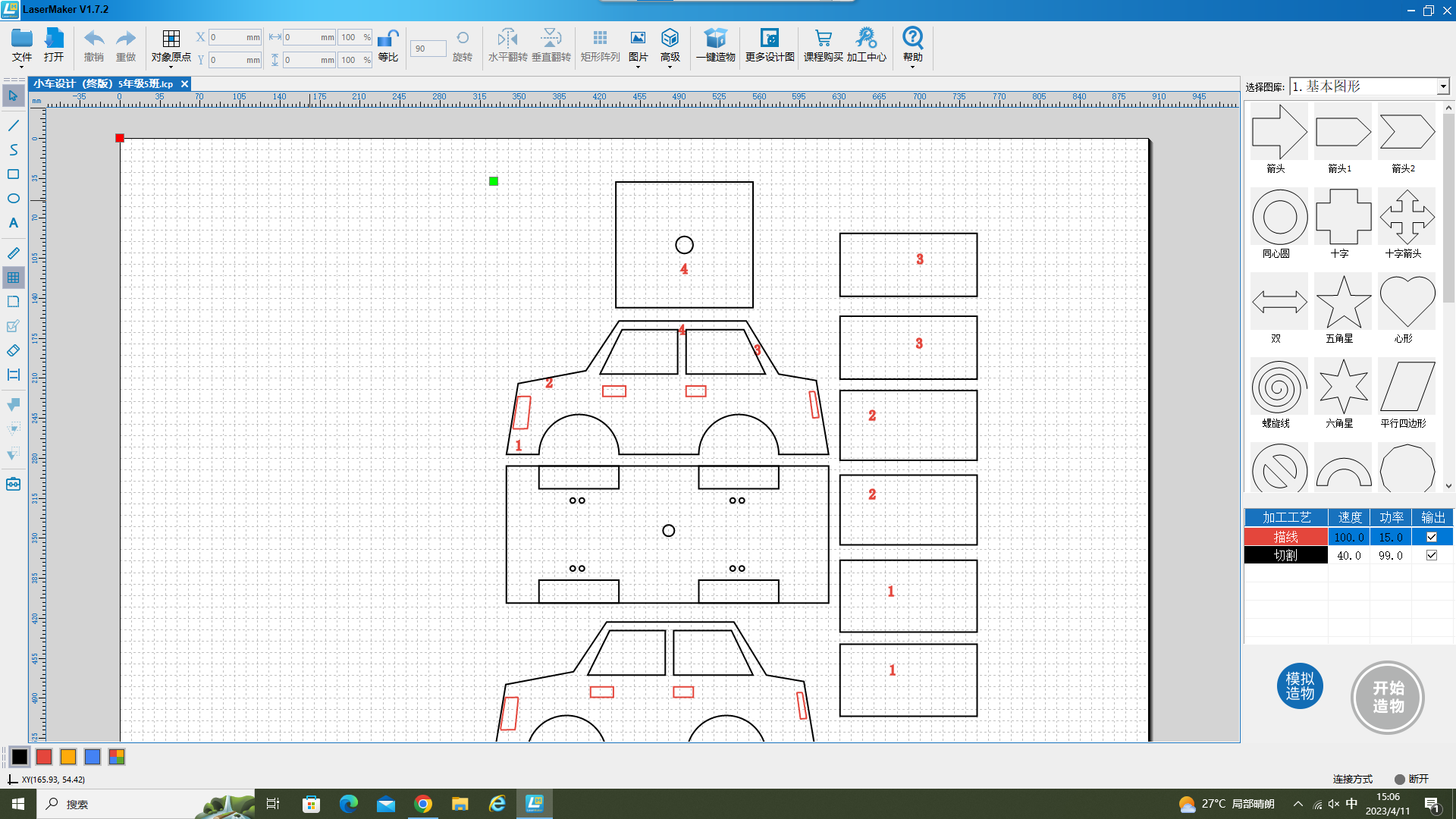Toggle the proportional lock (等比)

point(388,45)
